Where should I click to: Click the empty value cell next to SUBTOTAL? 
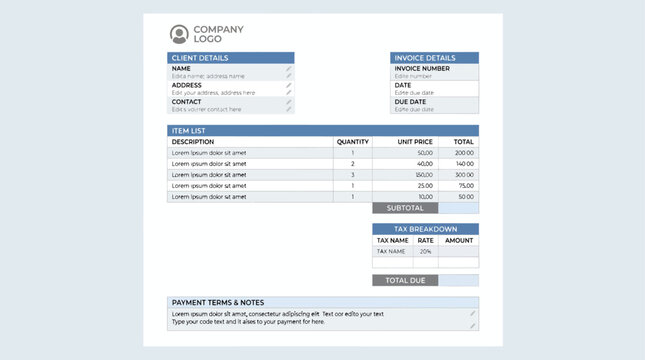pos(458,208)
